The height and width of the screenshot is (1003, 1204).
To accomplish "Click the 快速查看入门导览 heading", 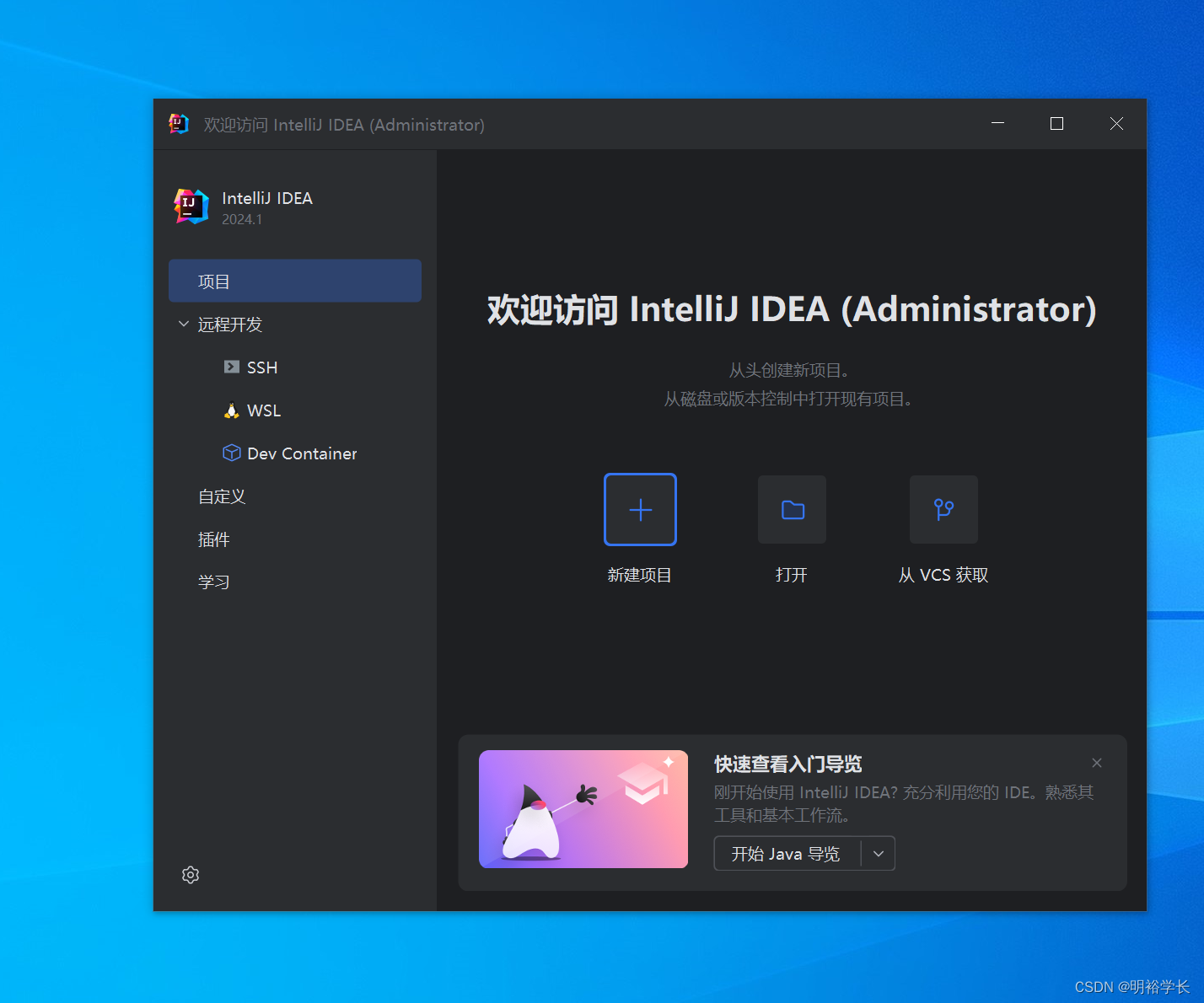I will click(x=788, y=764).
